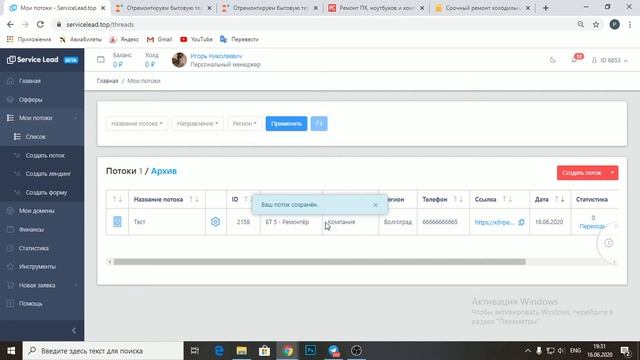The height and width of the screenshot is (360, 640).
Task: Open the Направление filter dropdown
Action: click(x=197, y=123)
